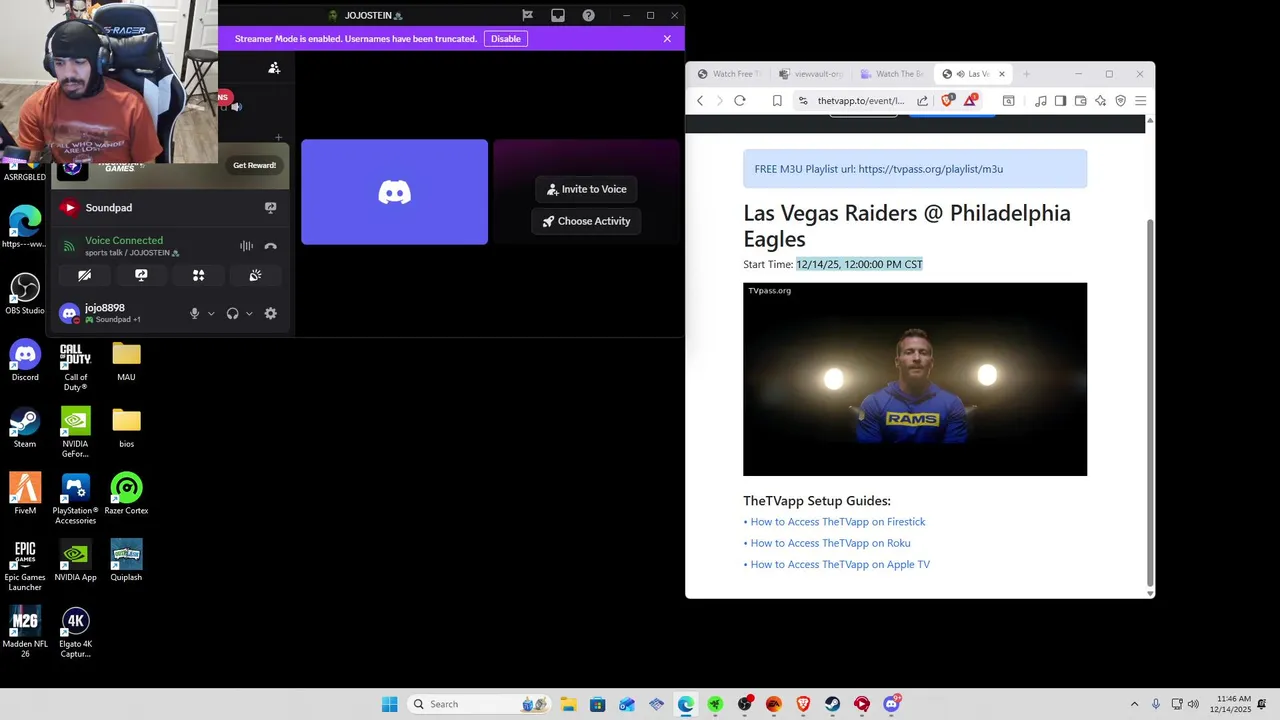Play the TVpass.org video stream
1280x720 pixels.
click(915, 379)
